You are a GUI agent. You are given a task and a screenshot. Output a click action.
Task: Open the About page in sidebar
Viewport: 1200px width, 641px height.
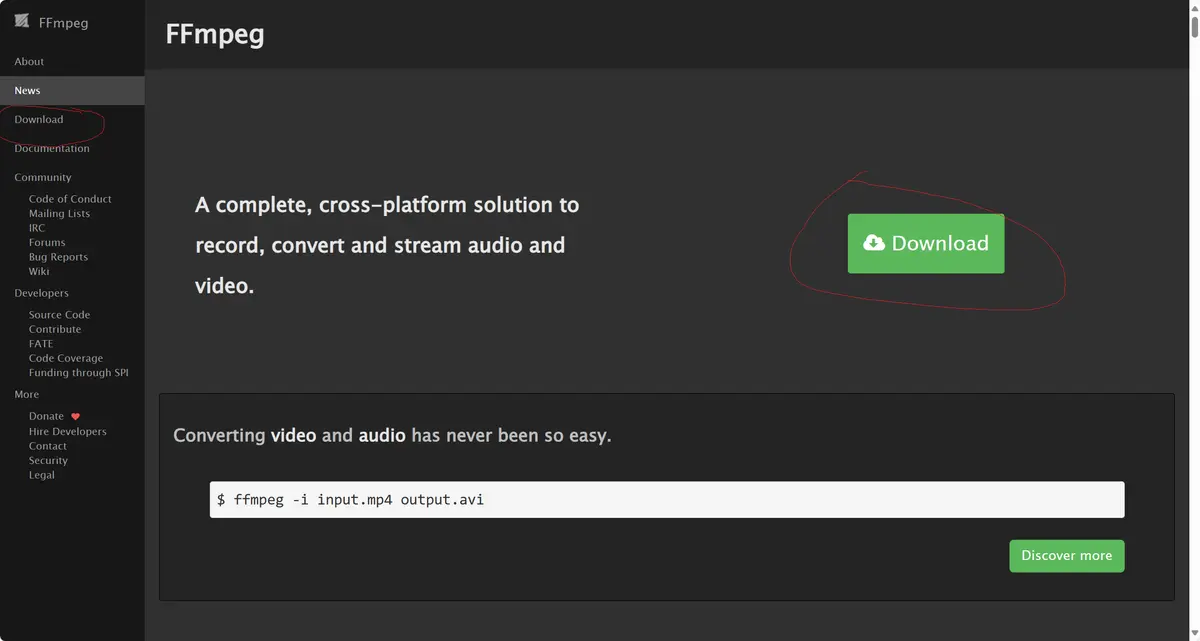[x=29, y=61]
